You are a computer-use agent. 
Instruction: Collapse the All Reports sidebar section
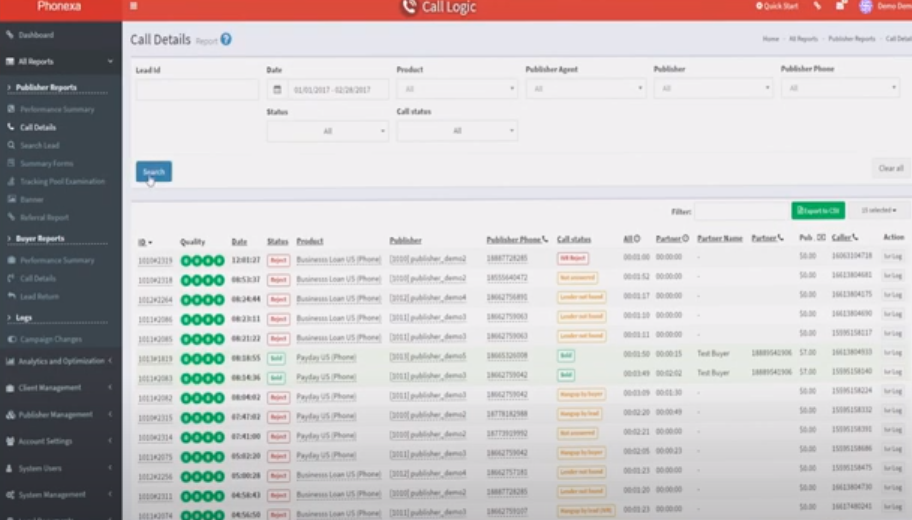(60, 62)
